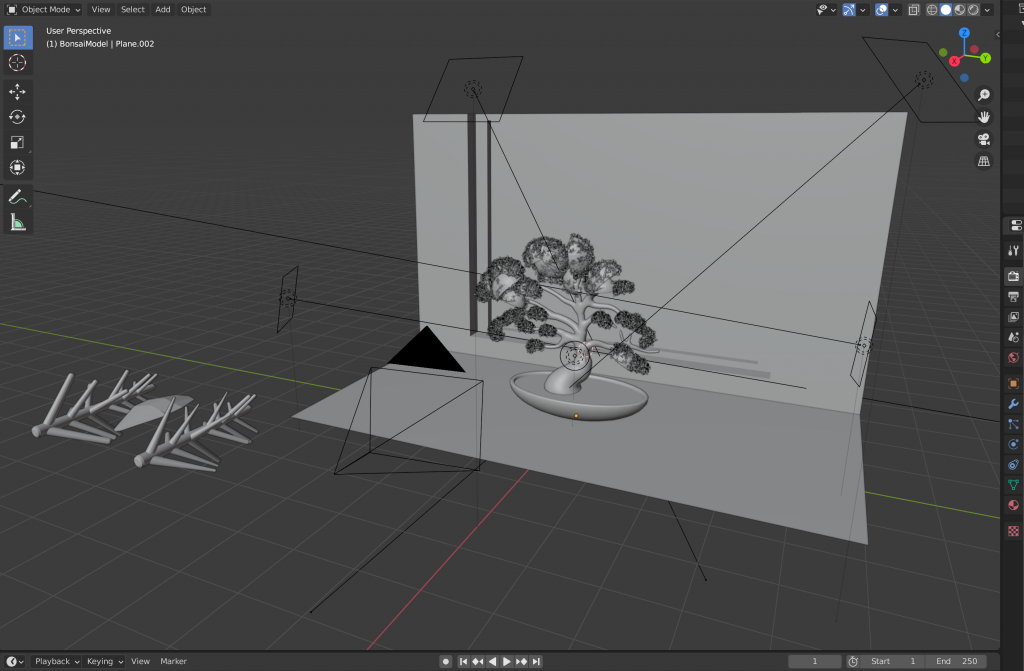Screen dimensions: 1024x671
Task: Expand the gizmo options dropdown arrow
Action: (x=863, y=10)
